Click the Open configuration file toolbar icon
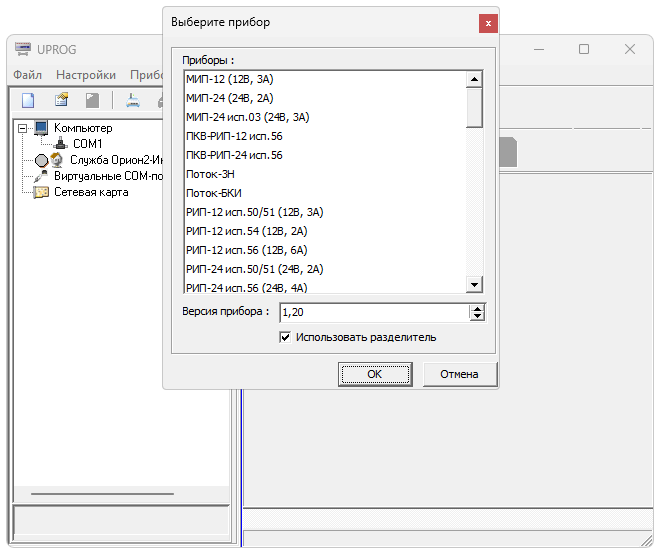 coord(61,100)
